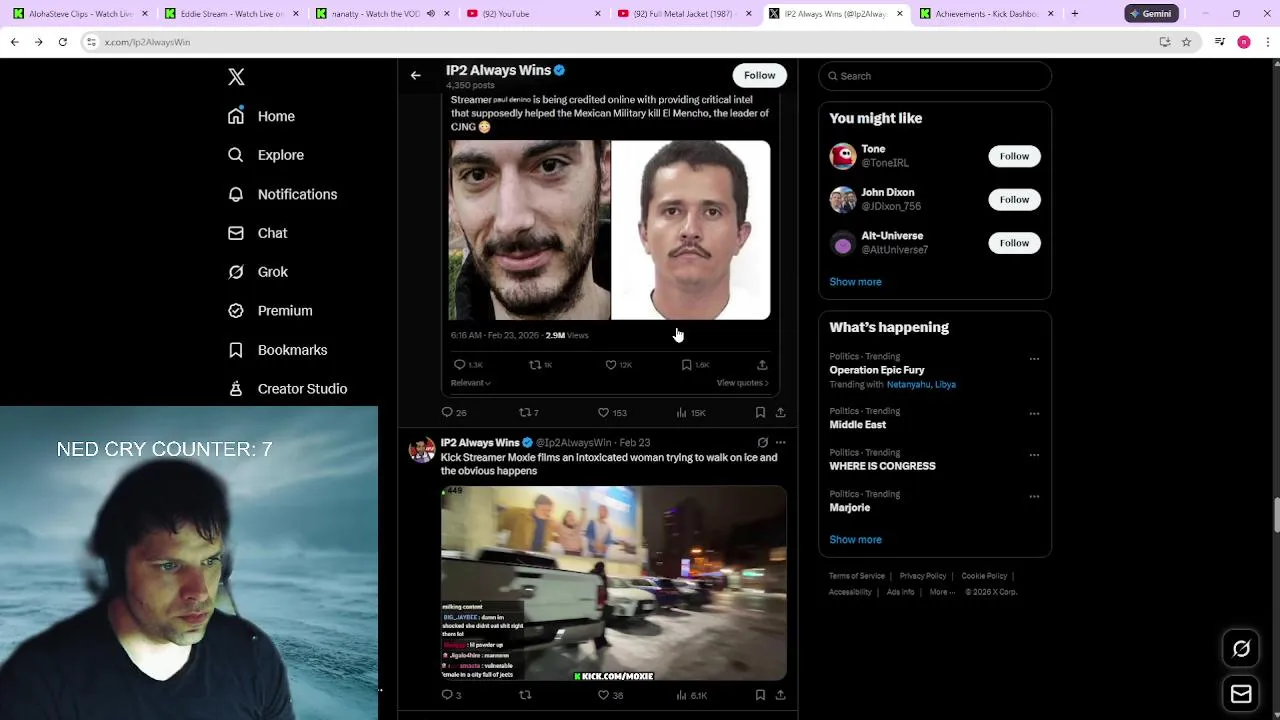This screenshot has width=1280, height=720.
Task: Follow Alt-Universe in You might like
Action: click(1014, 243)
